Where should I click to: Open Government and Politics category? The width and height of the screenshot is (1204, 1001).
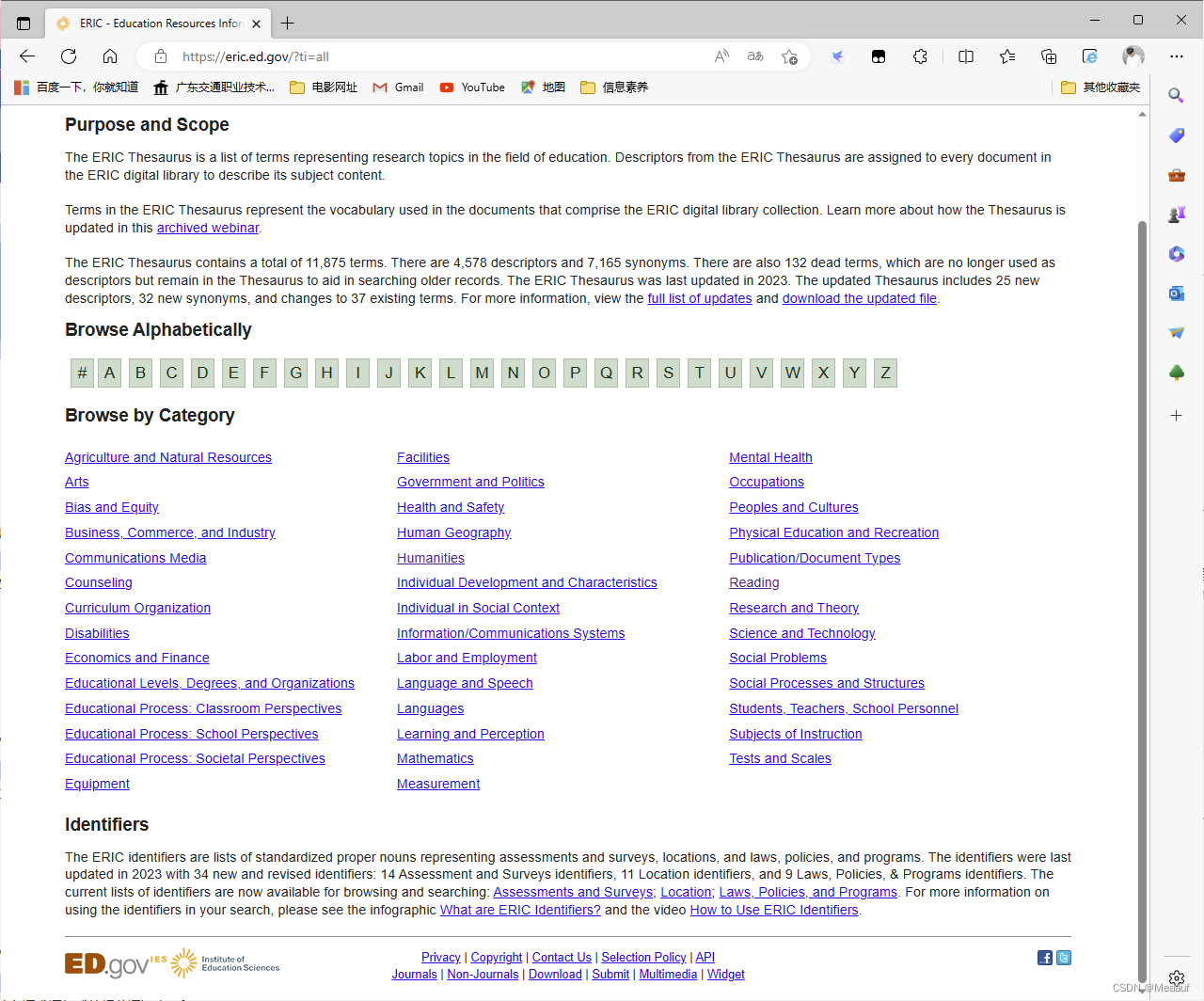pos(470,482)
